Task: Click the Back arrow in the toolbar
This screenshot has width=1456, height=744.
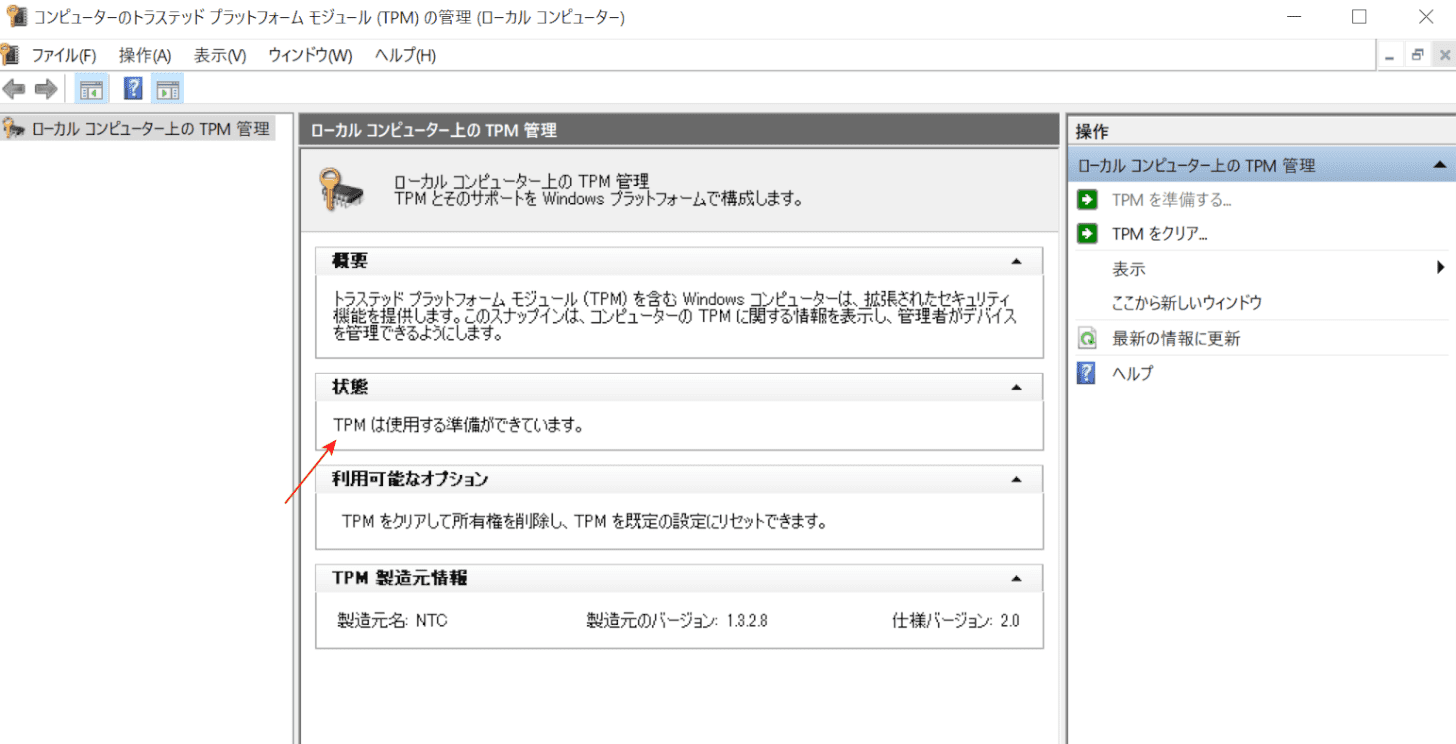Action: [x=14, y=90]
